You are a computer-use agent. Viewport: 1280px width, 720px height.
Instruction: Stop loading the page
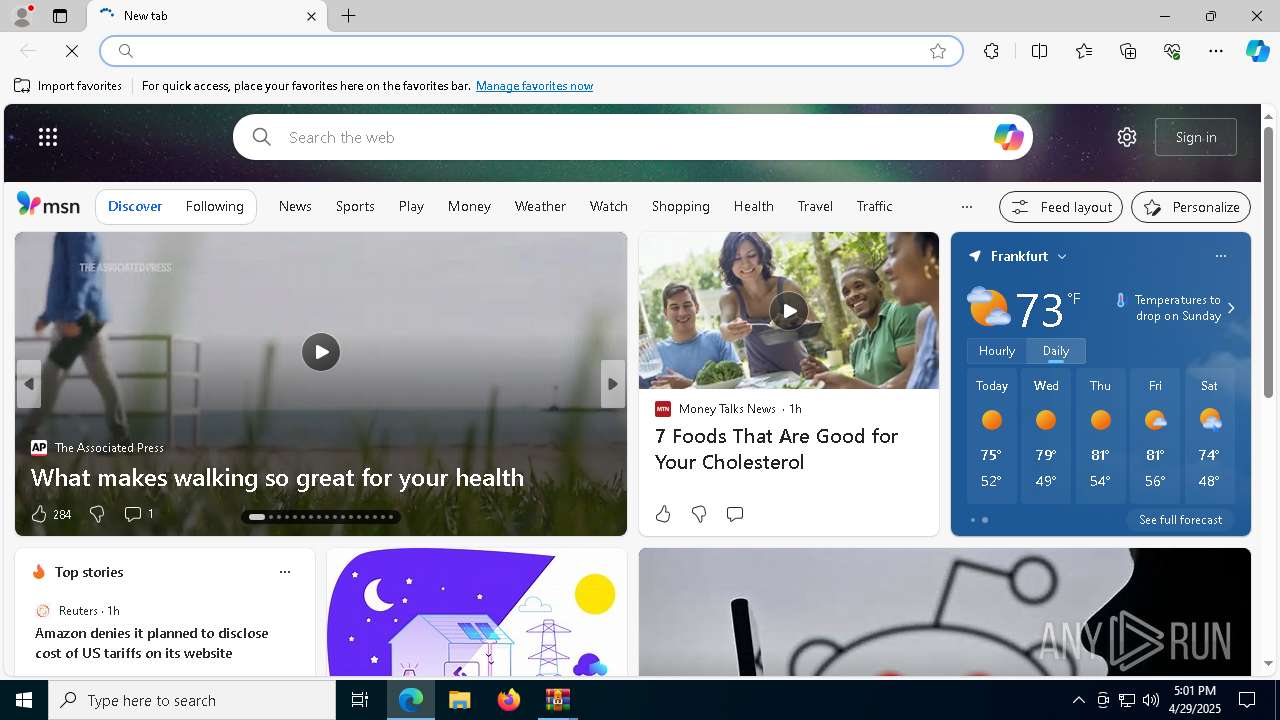coord(72,51)
